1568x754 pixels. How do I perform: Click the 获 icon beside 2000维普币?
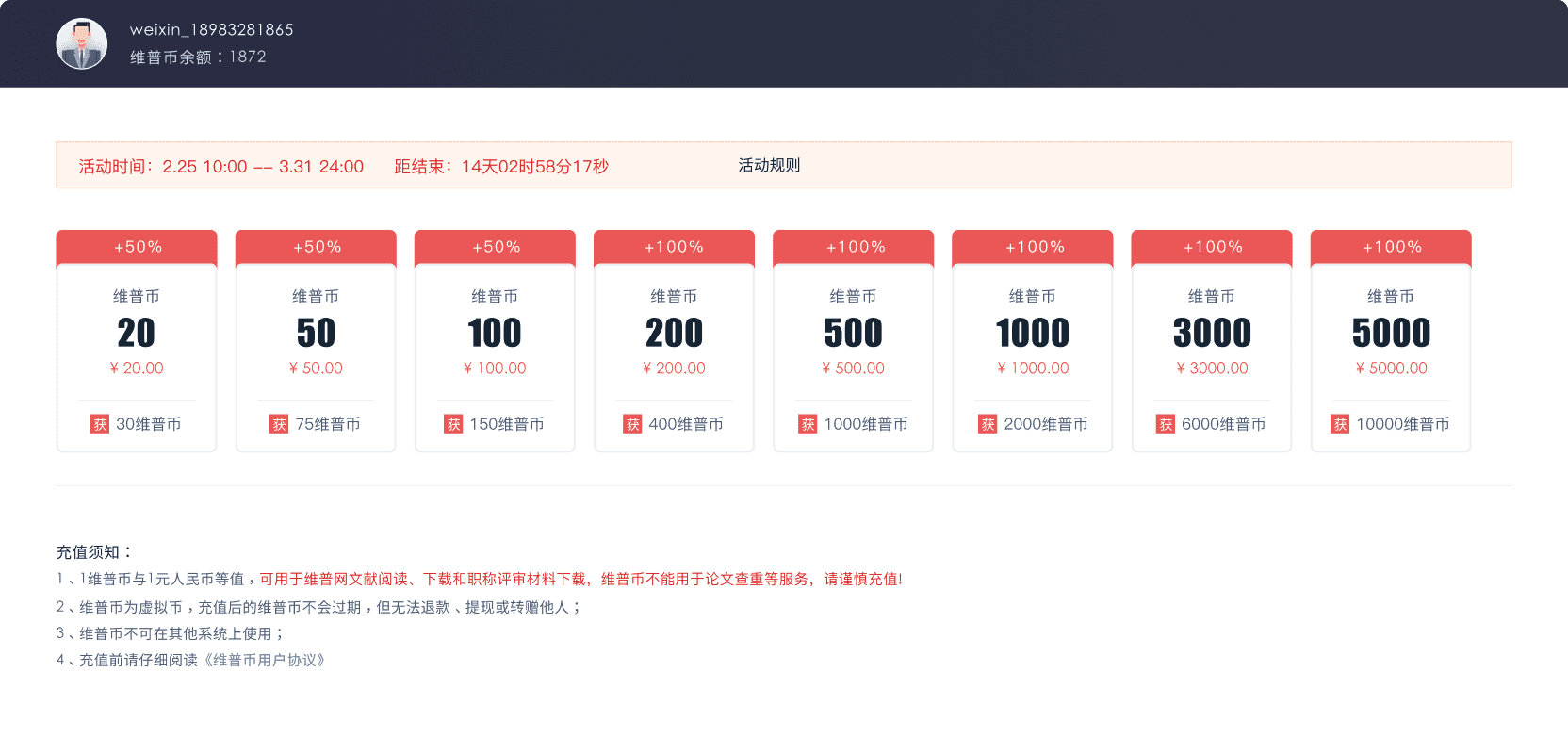pyautogui.click(x=988, y=424)
